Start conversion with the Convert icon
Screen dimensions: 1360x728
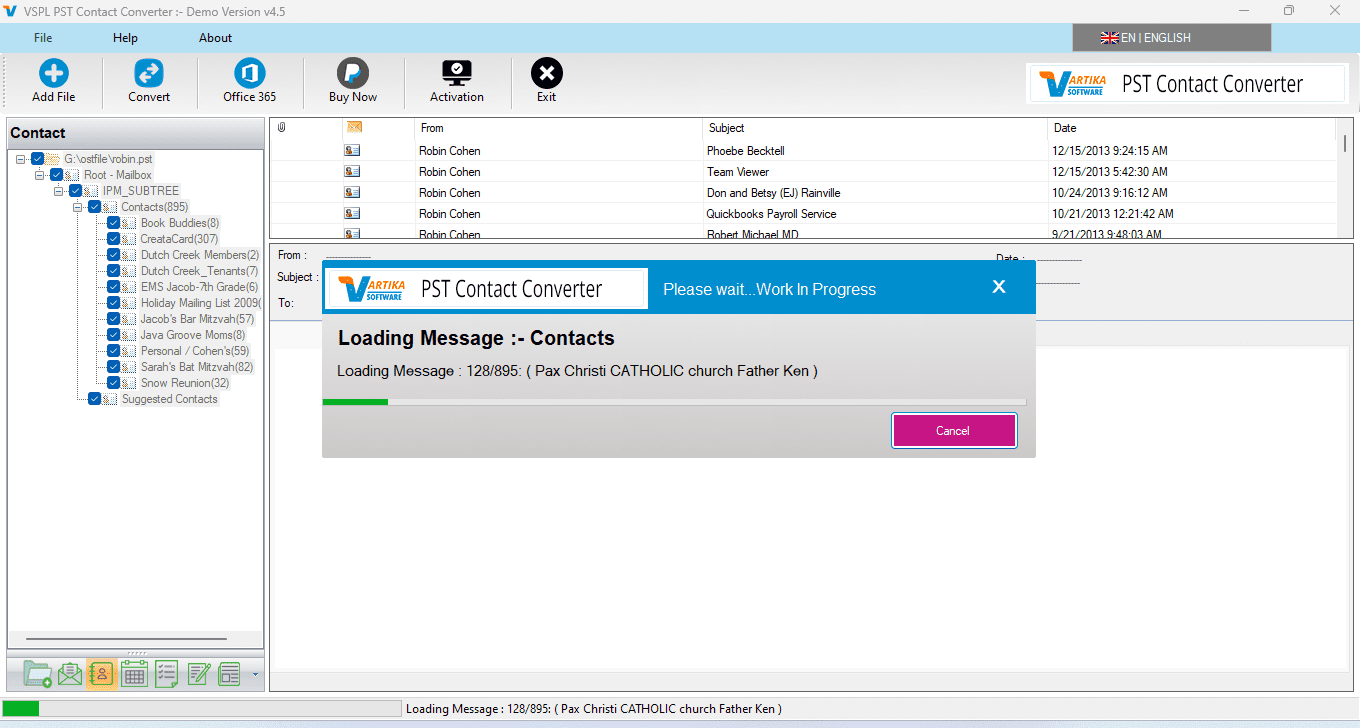click(x=149, y=74)
